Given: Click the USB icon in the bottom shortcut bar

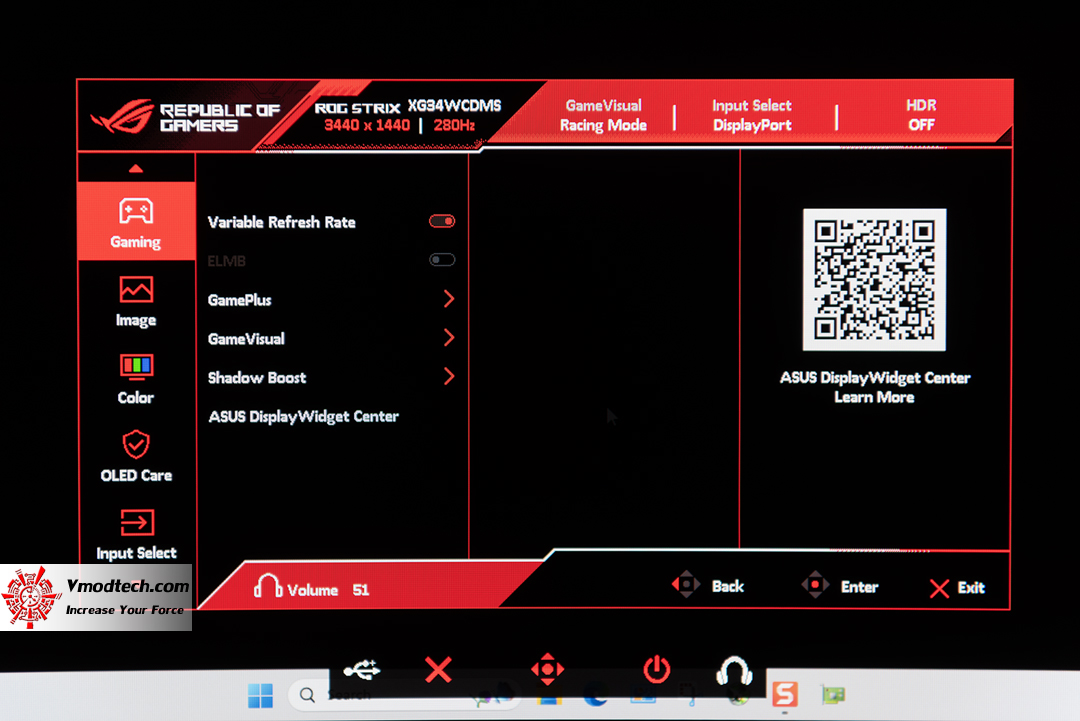Looking at the screenshot, I should (x=362, y=669).
